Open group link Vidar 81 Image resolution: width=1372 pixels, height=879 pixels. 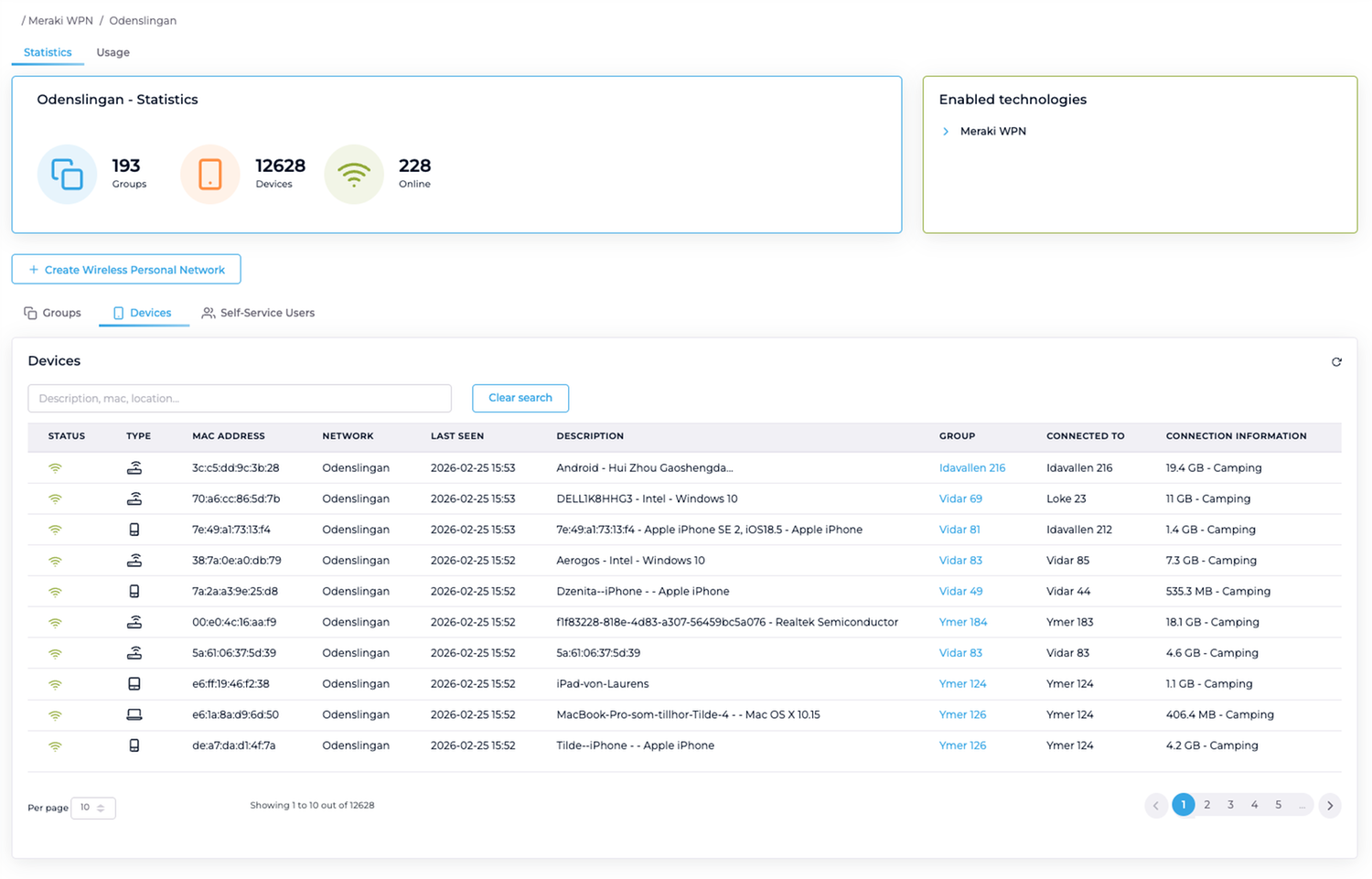pyautogui.click(x=959, y=530)
